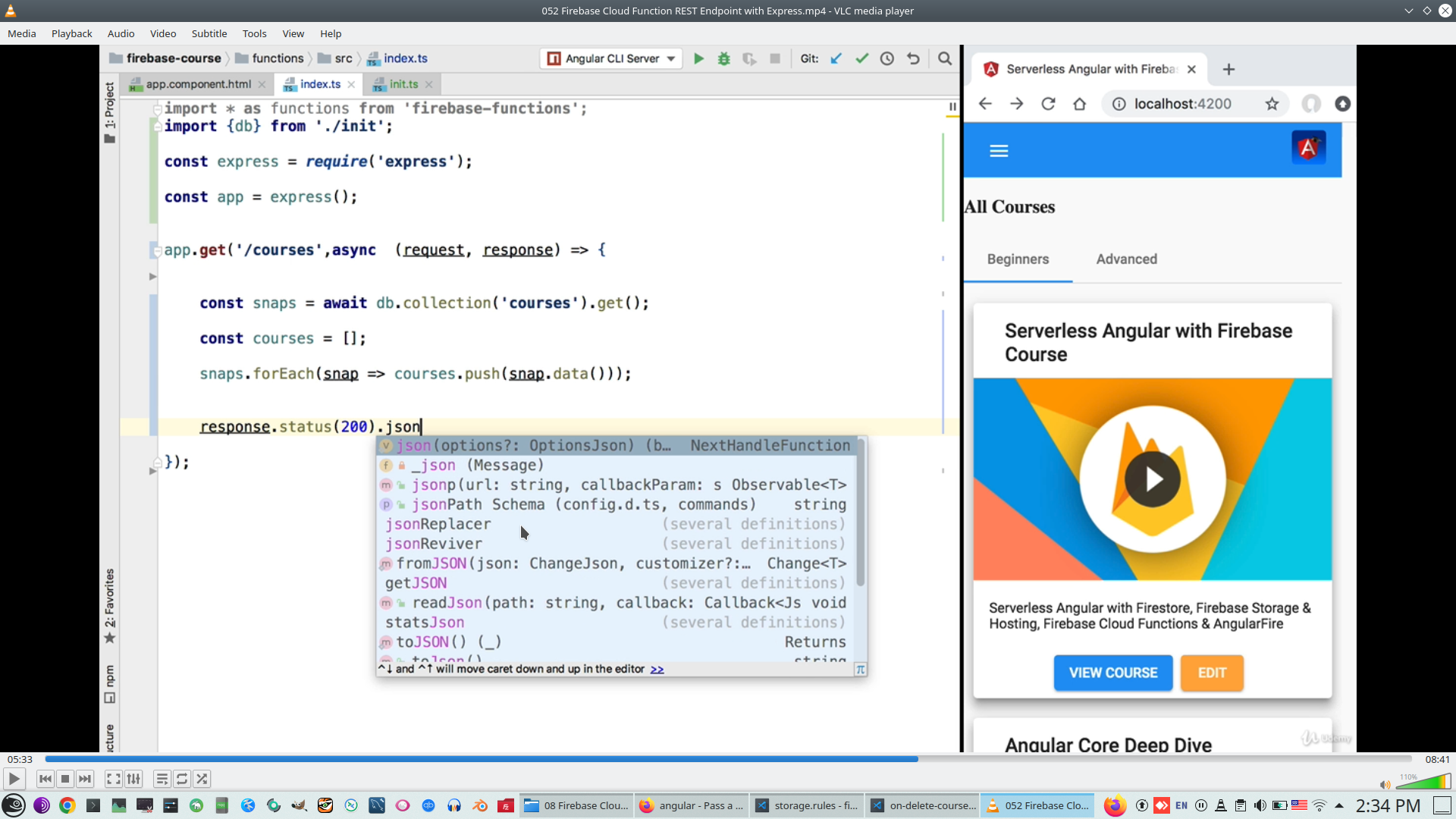
Task: Click remaining time label 08:41
Action: pos(1437,759)
